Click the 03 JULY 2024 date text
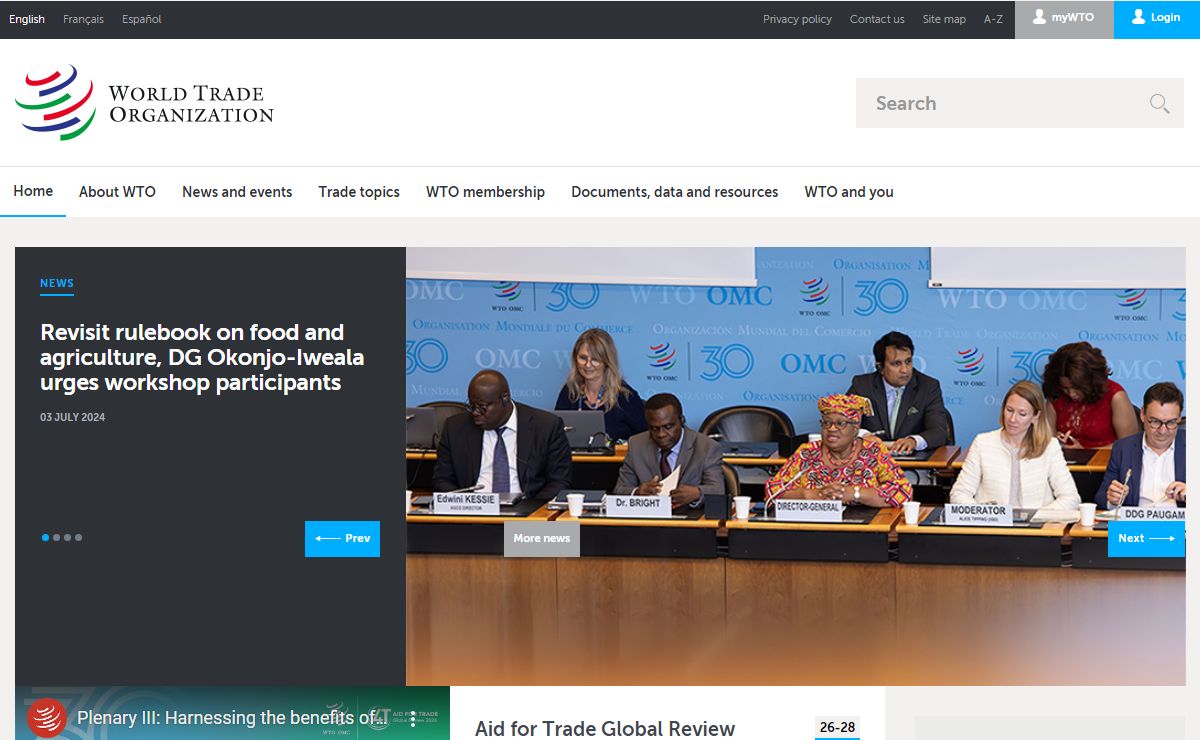Viewport: 1200px width, 740px height. [72, 417]
